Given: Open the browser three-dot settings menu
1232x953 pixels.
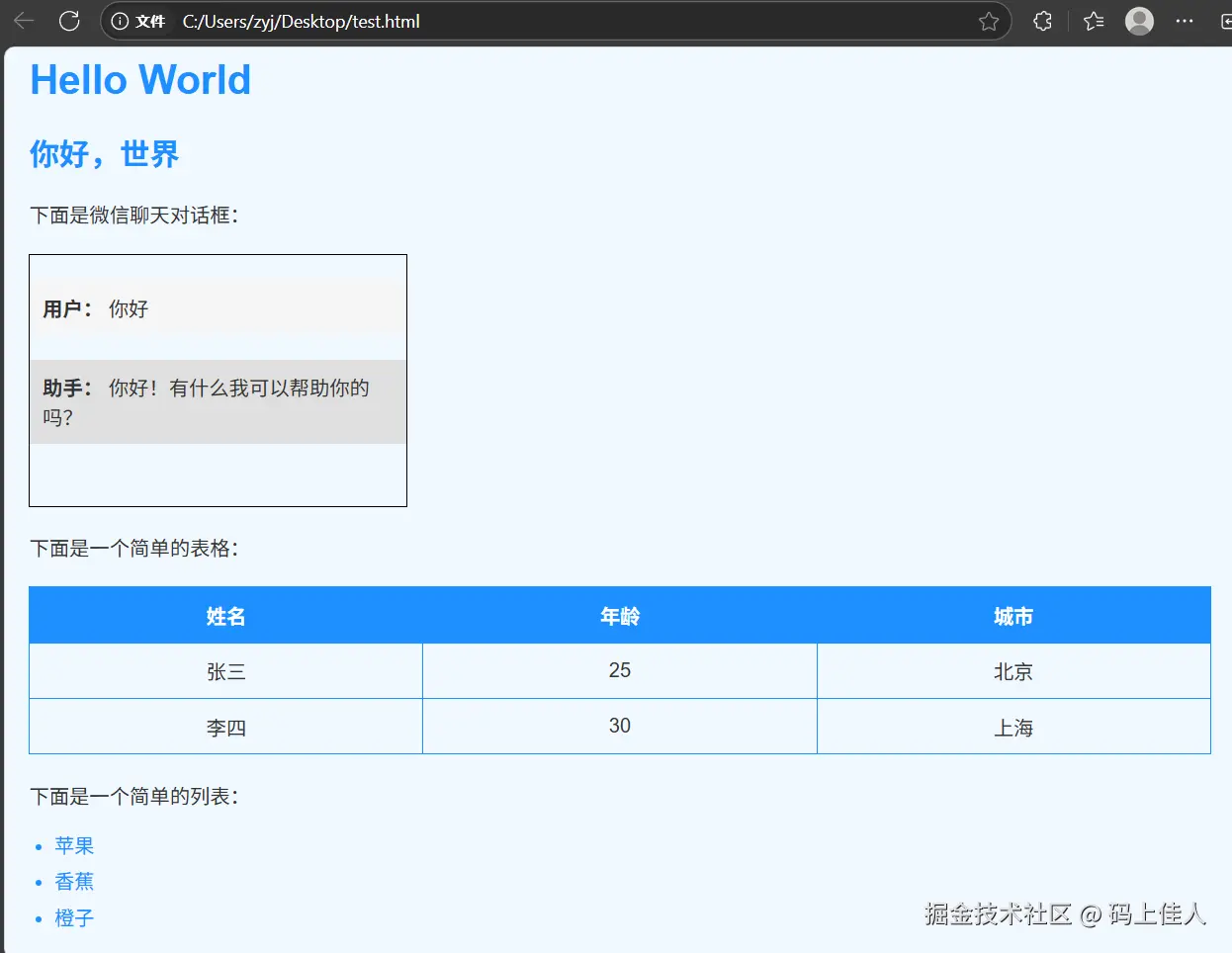Looking at the screenshot, I should coord(1185,21).
